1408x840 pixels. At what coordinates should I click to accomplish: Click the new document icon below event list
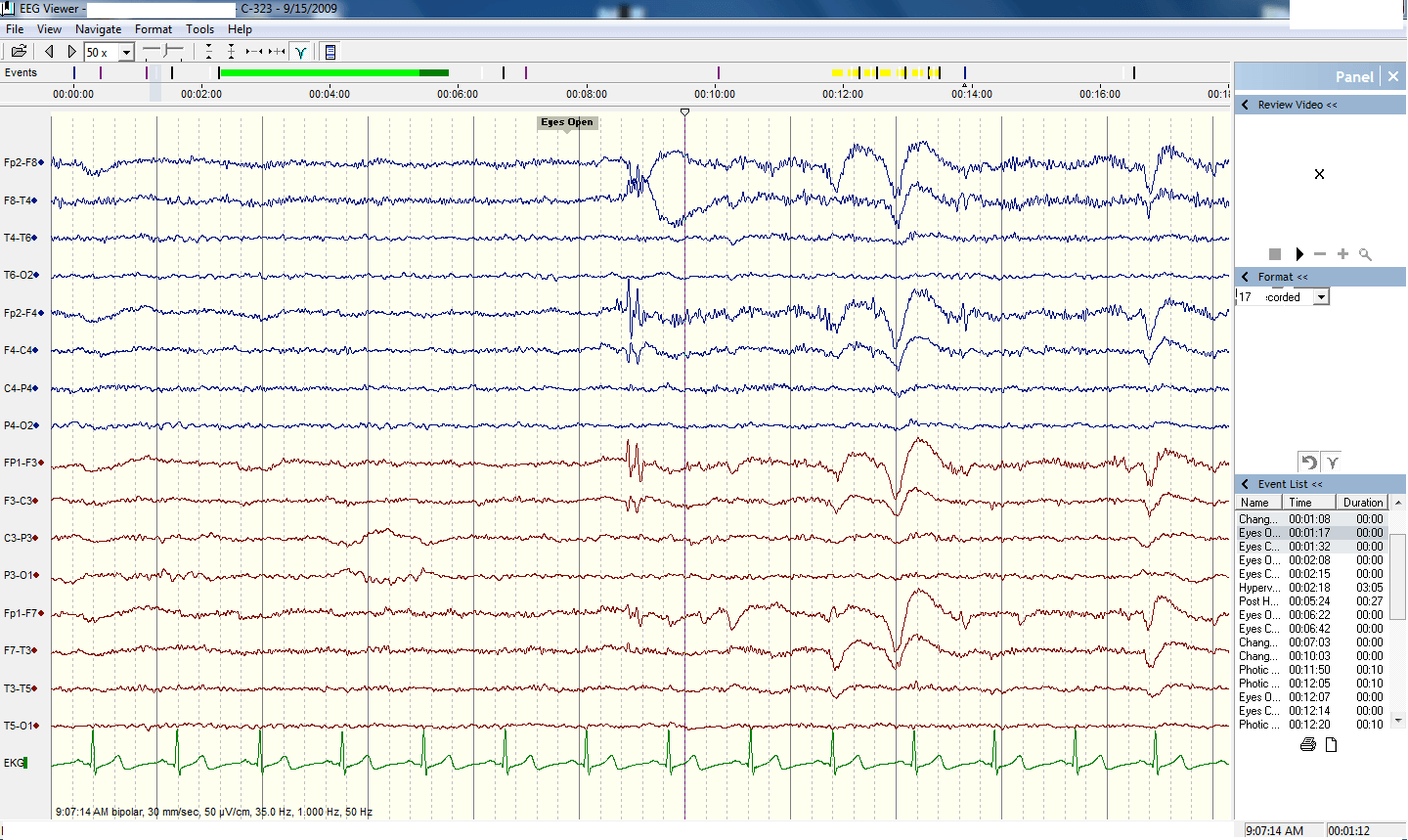1331,745
